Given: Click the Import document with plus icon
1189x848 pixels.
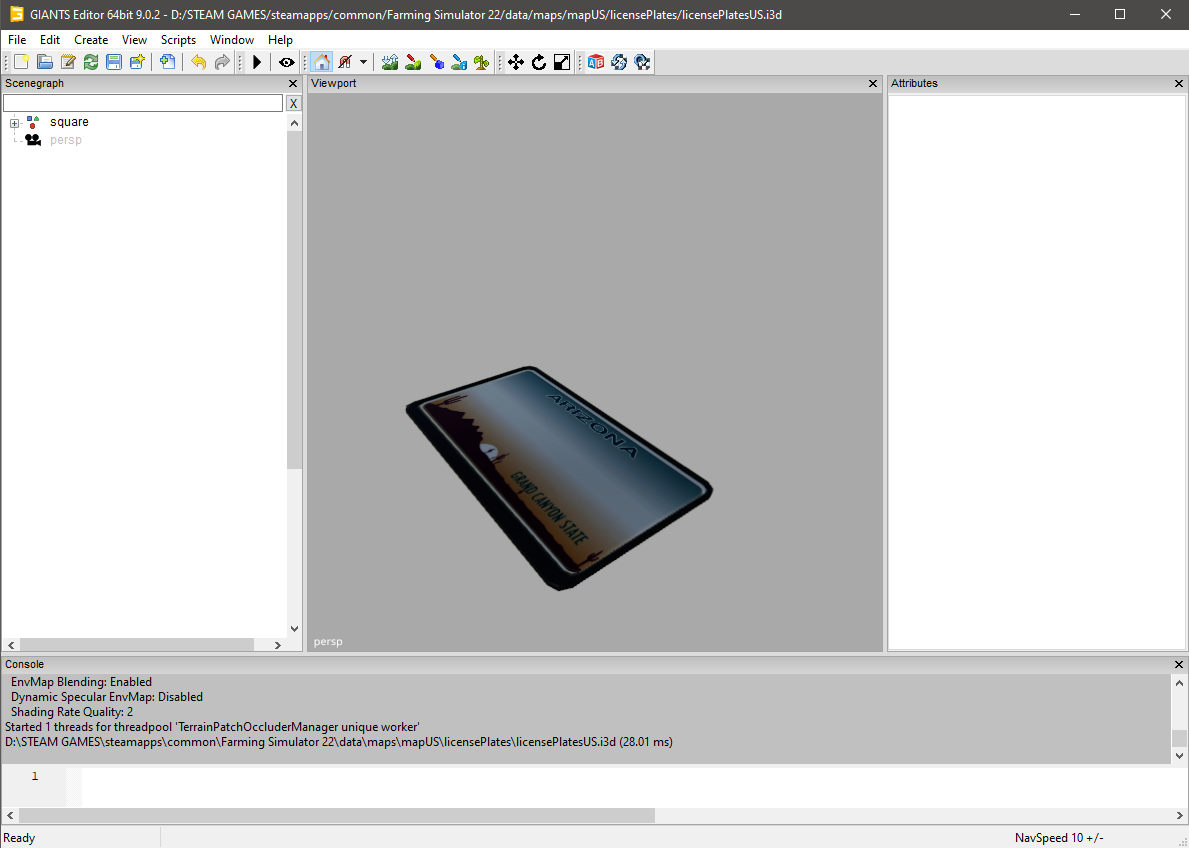Looking at the screenshot, I should 168,62.
